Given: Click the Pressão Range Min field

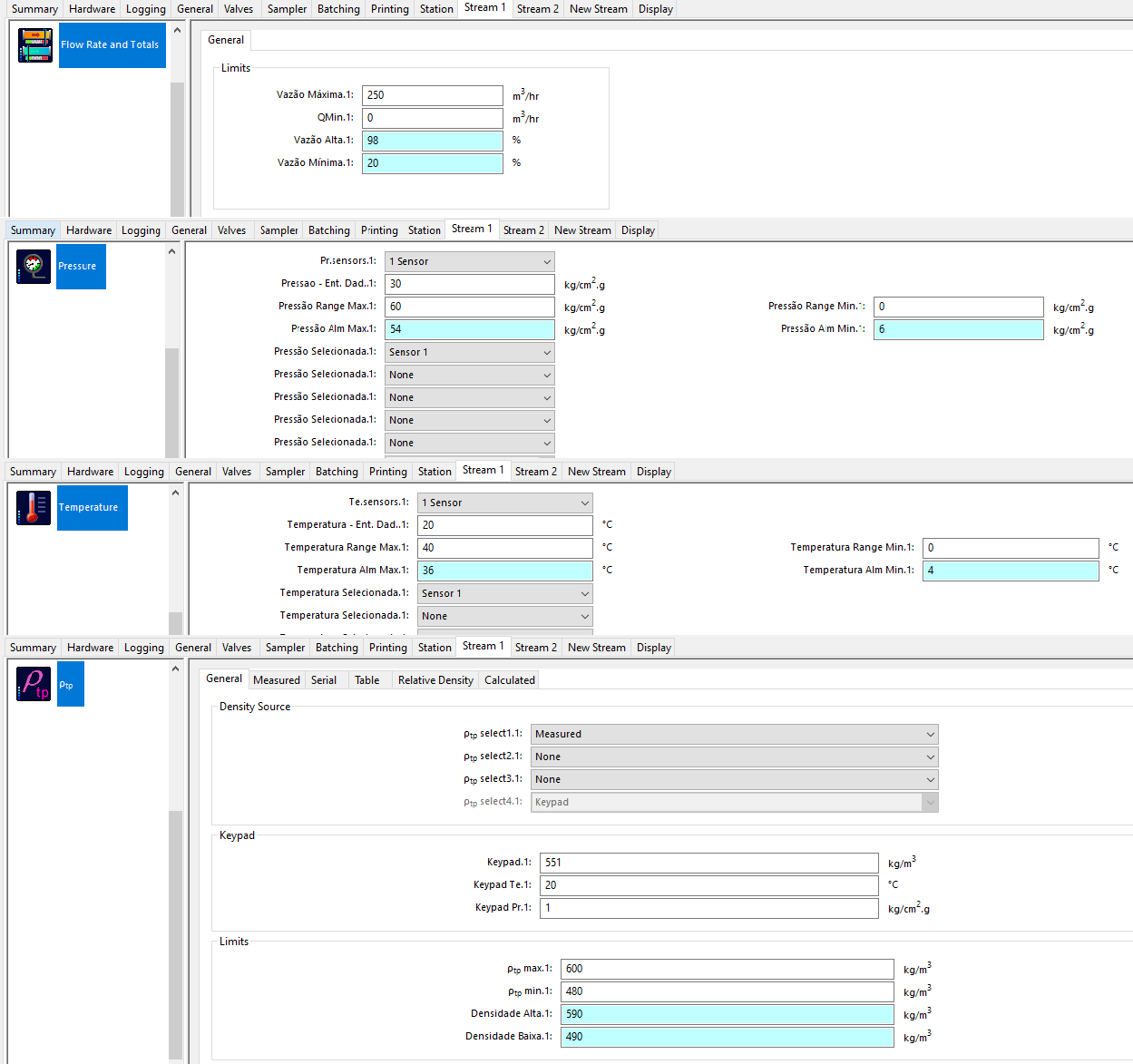Looking at the screenshot, I should click(x=959, y=307).
